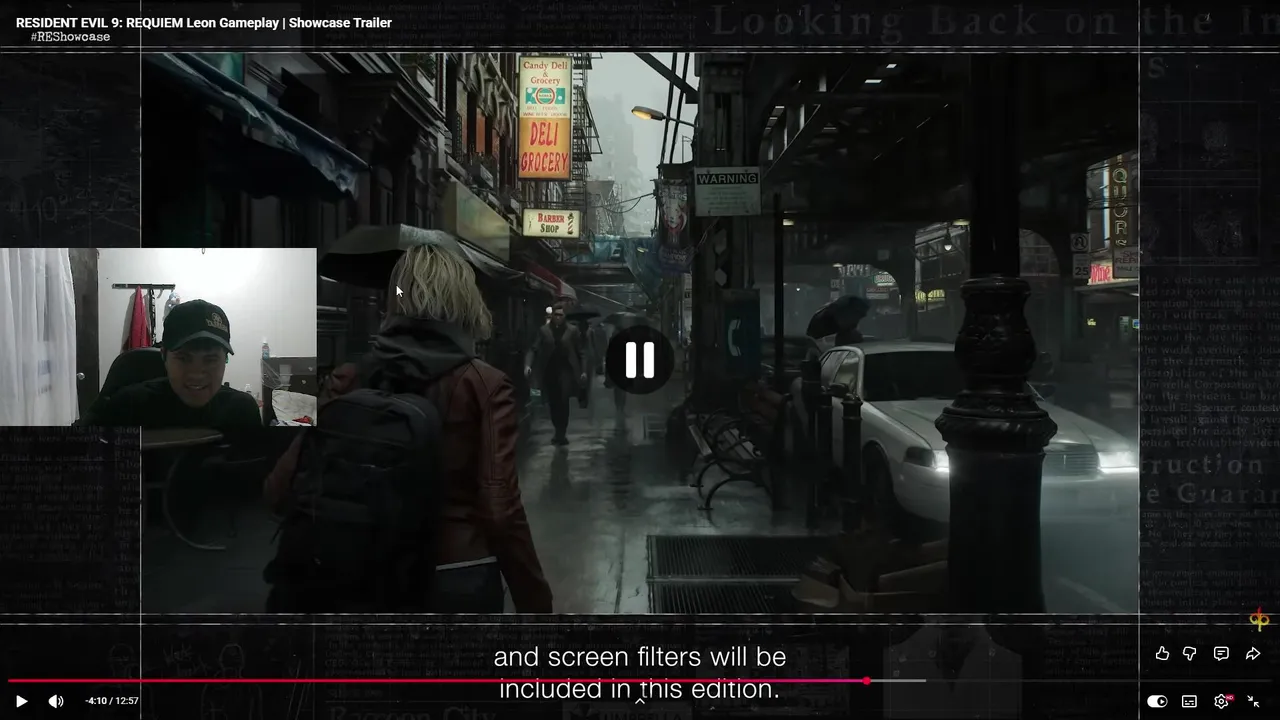Dislike the video with thumbs-down icon
Image resolution: width=1280 pixels, height=720 pixels.
pos(1190,654)
